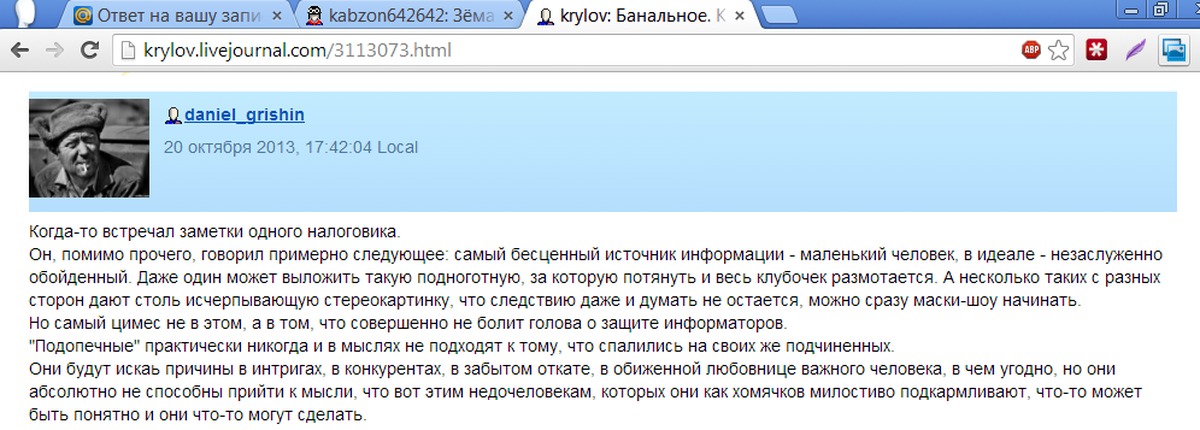The width and height of the screenshot is (1200, 430).
Task: Open a new tab with the new-tab button
Action: tap(789, 15)
